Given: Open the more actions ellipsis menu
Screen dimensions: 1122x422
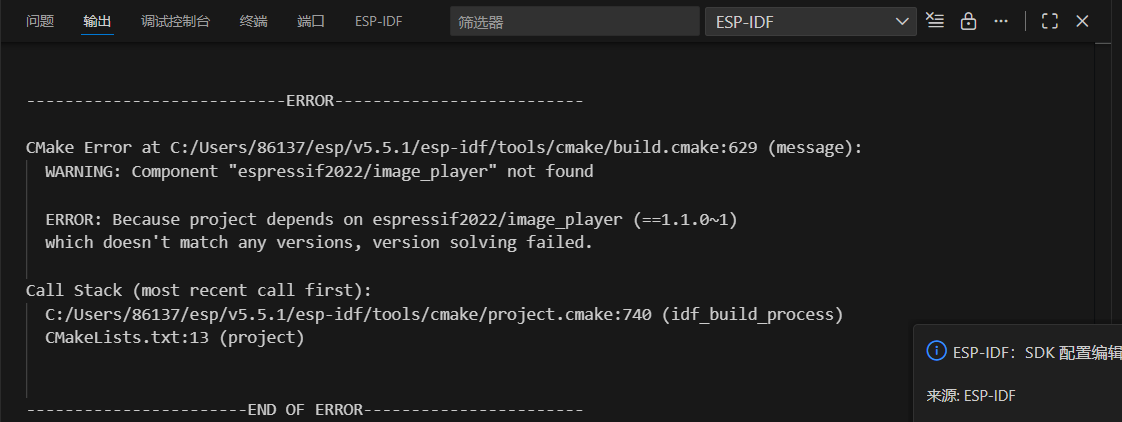Looking at the screenshot, I should click(x=1001, y=21).
